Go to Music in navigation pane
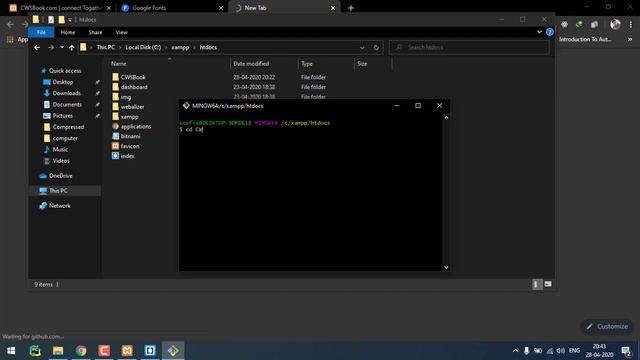The height and width of the screenshot is (360, 640). [60, 149]
